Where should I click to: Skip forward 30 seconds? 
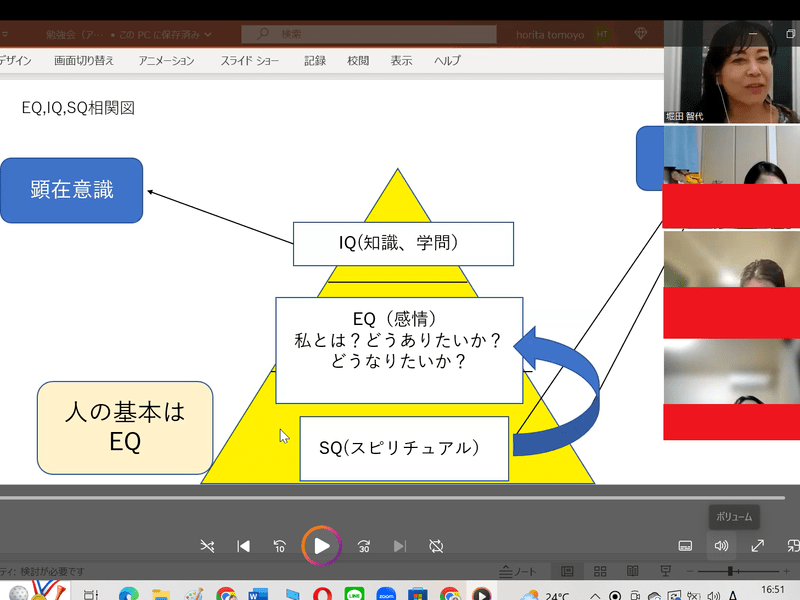364,546
